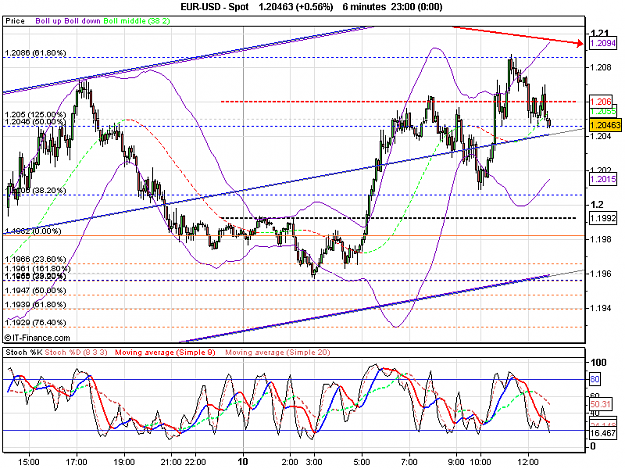625x469 pixels.
Task: Click the blue 80 stochastic level tag
Action: click(595, 379)
